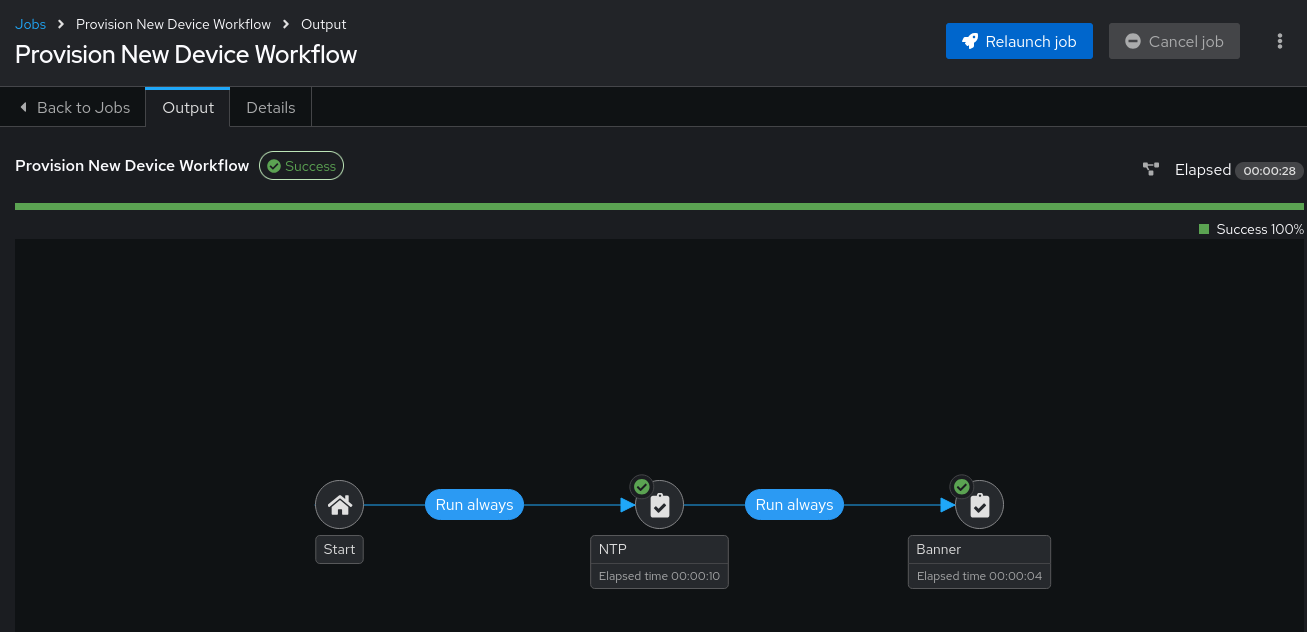Click the green Success 100% legend square

pos(1204,229)
